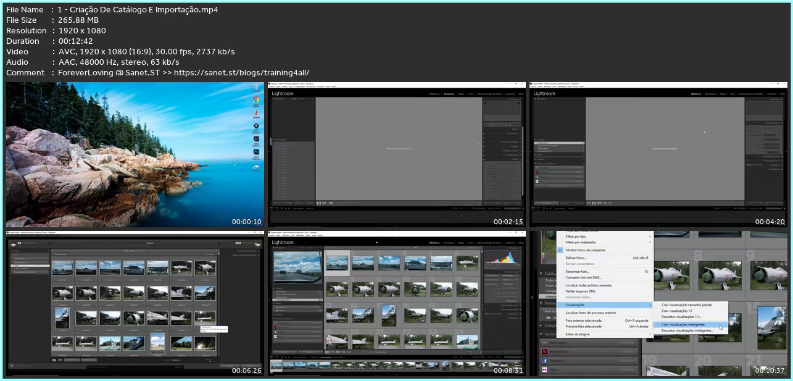This screenshot has height=381, width=793.
Task: Click Facebook icon in 00:08:31 left panel
Action: pyautogui.click(x=276, y=332)
